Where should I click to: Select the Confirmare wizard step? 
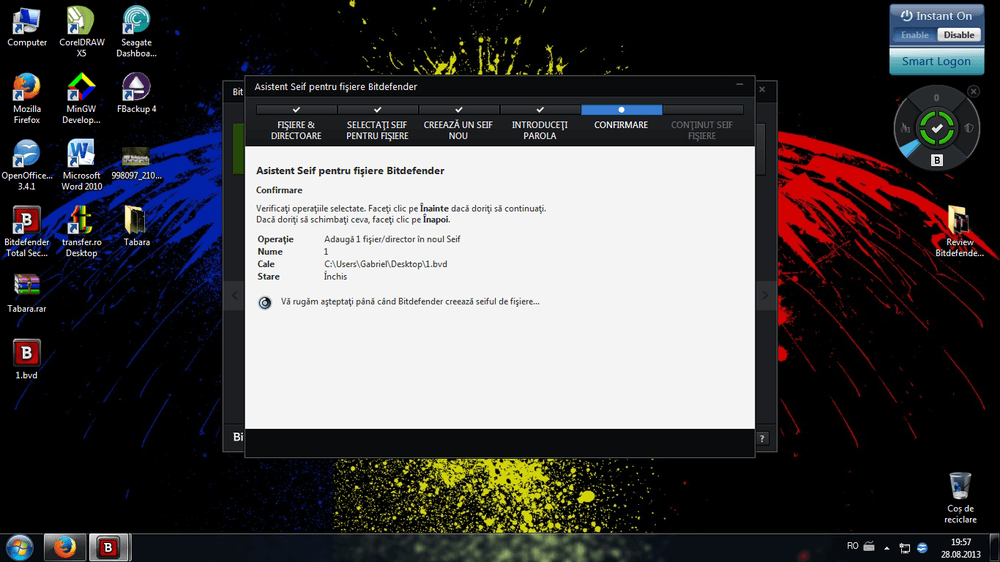click(x=621, y=125)
